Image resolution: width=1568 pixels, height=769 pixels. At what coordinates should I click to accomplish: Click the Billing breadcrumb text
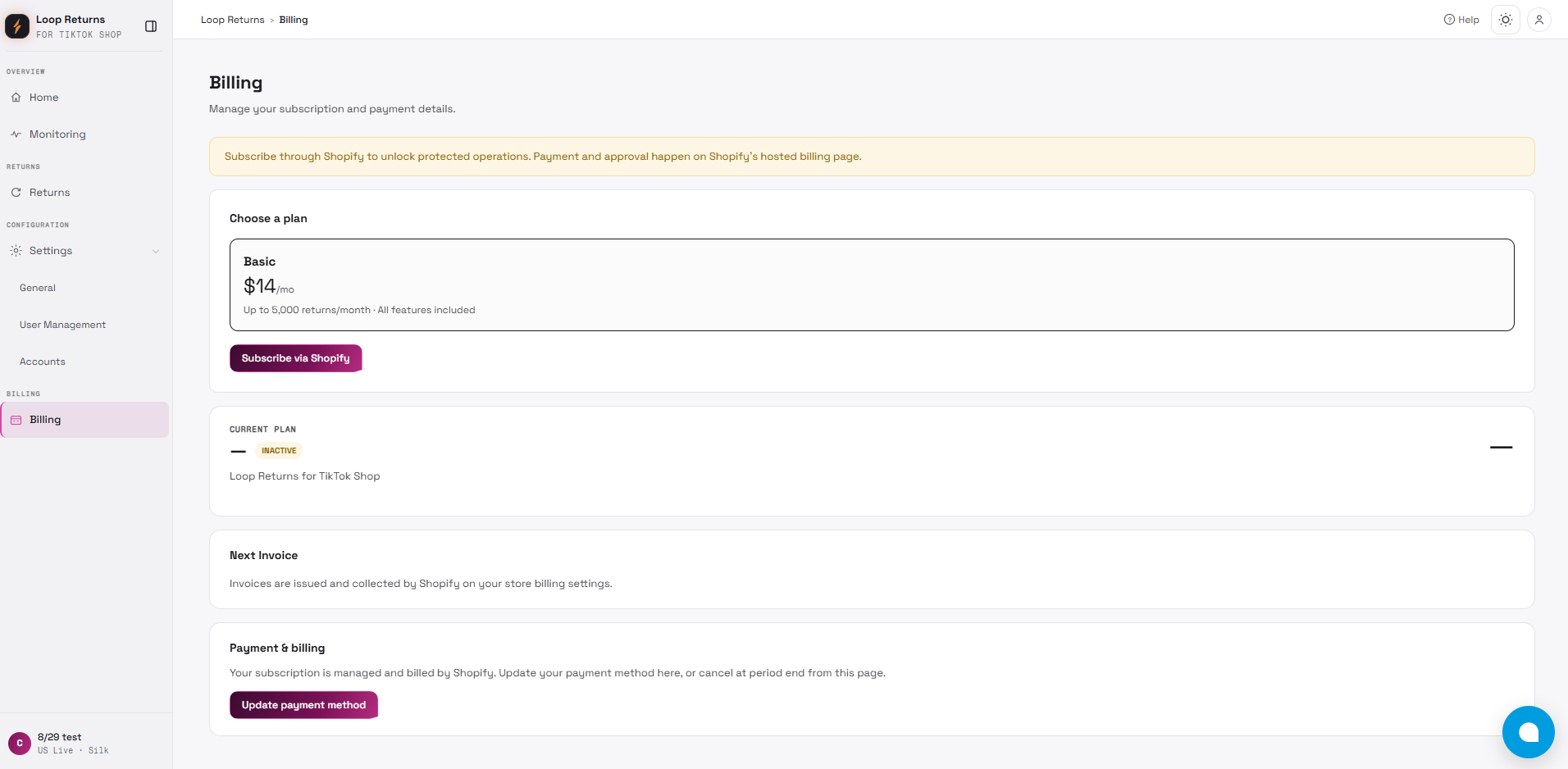[294, 20]
